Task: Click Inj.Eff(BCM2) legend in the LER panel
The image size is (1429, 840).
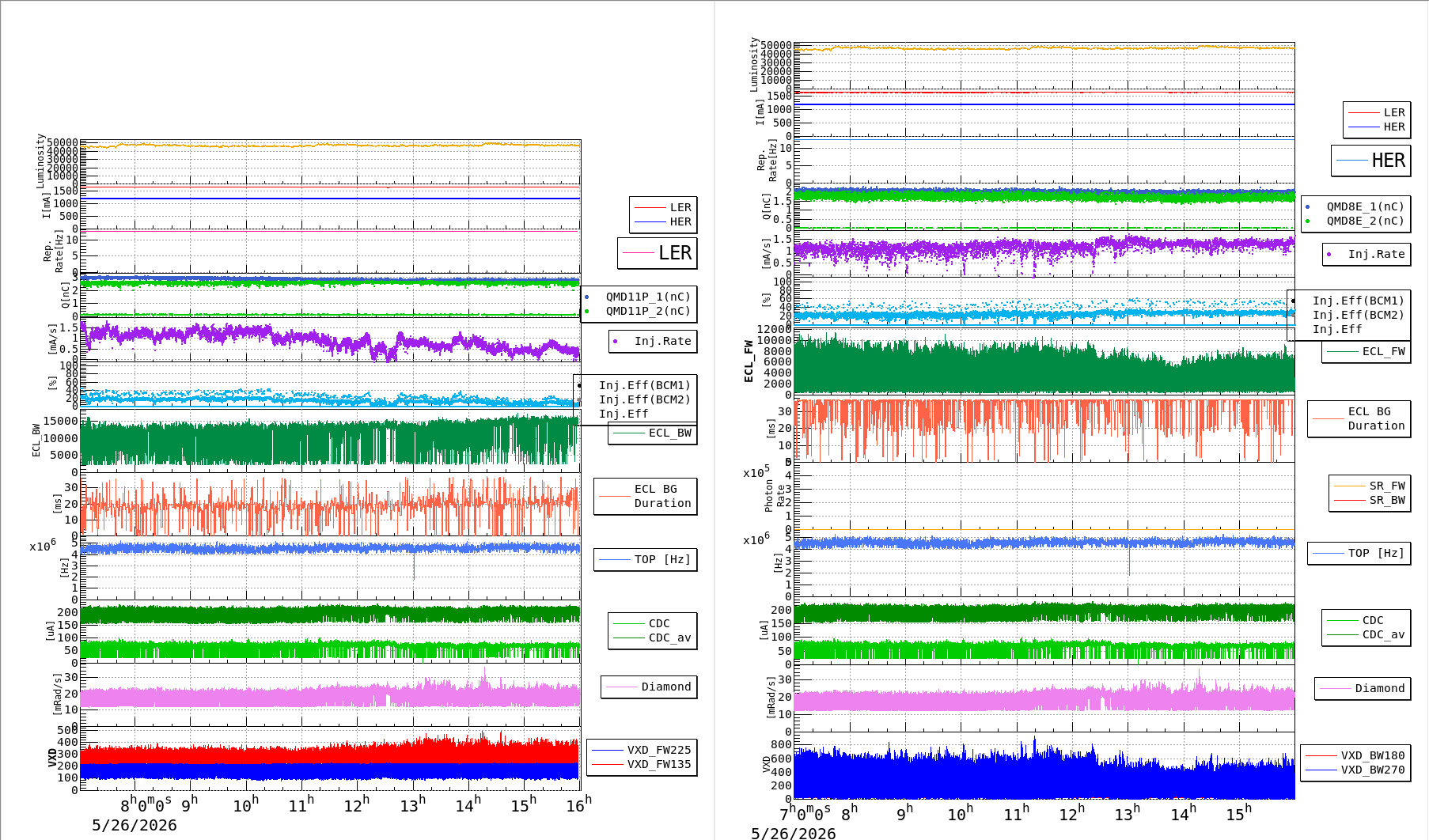Action: coord(644,399)
